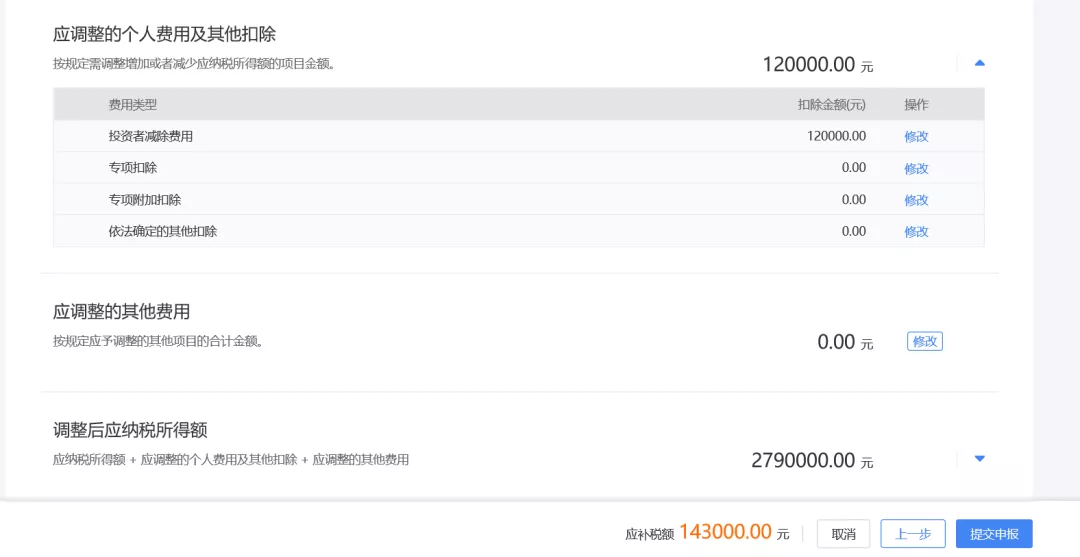Collapse the 应调整的个人费用及其他扣除 section arrow
The height and width of the screenshot is (557, 1080).
[979, 63]
